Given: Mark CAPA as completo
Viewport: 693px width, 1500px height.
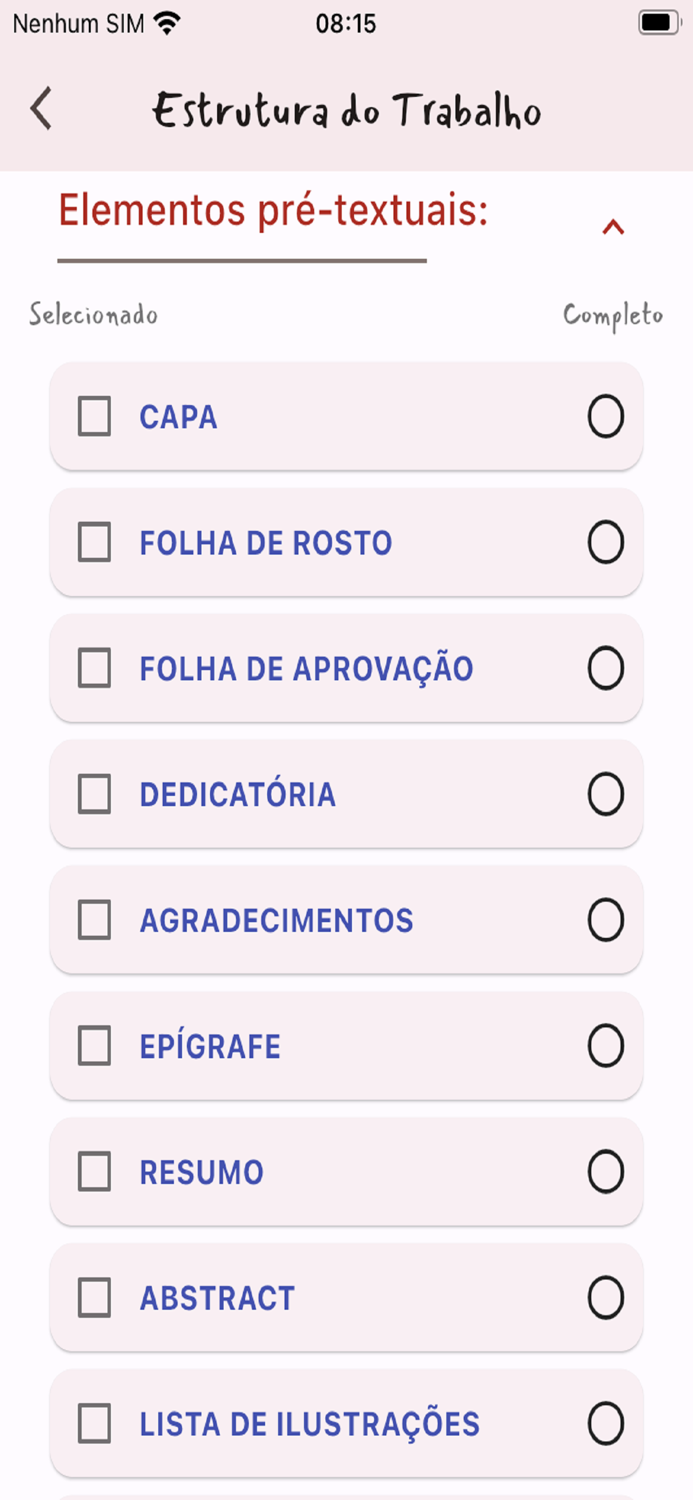Looking at the screenshot, I should (606, 417).
